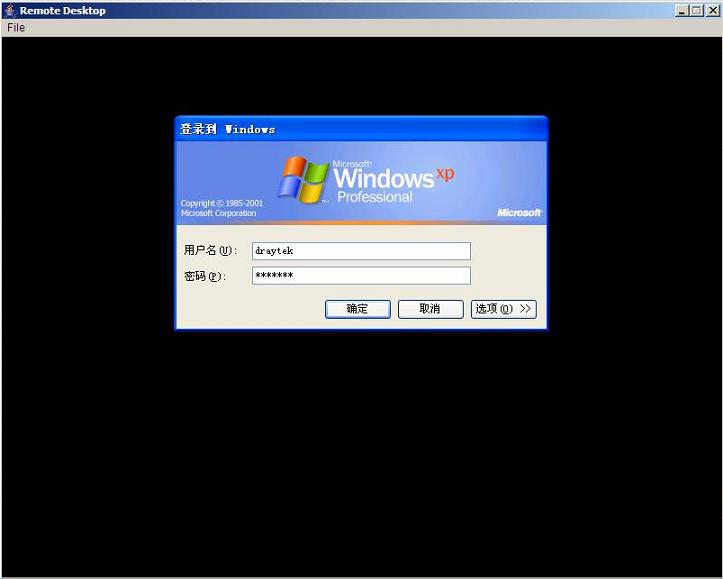Focus the 用户名 username field containing draytek
723x579 pixels.
tap(361, 251)
